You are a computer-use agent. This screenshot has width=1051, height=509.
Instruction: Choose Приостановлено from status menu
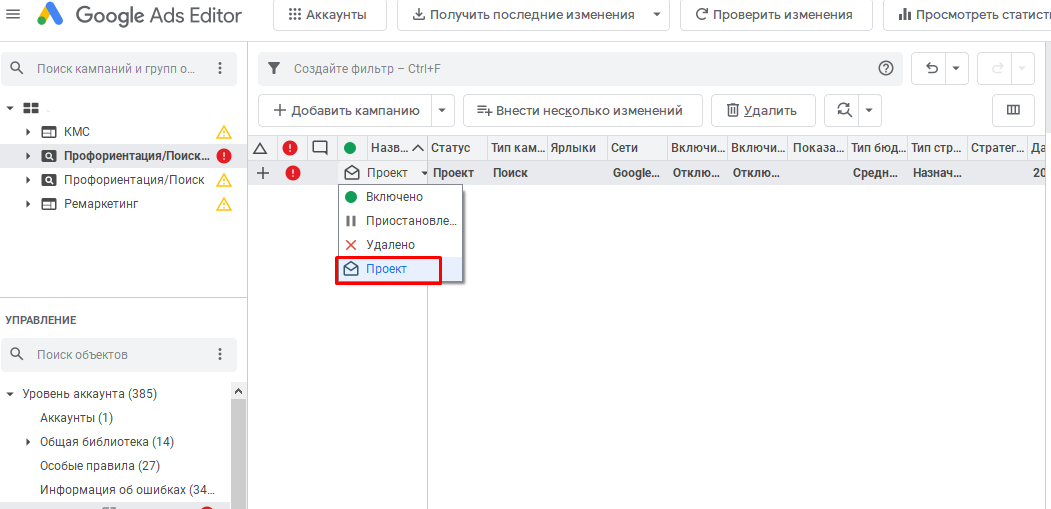400,221
